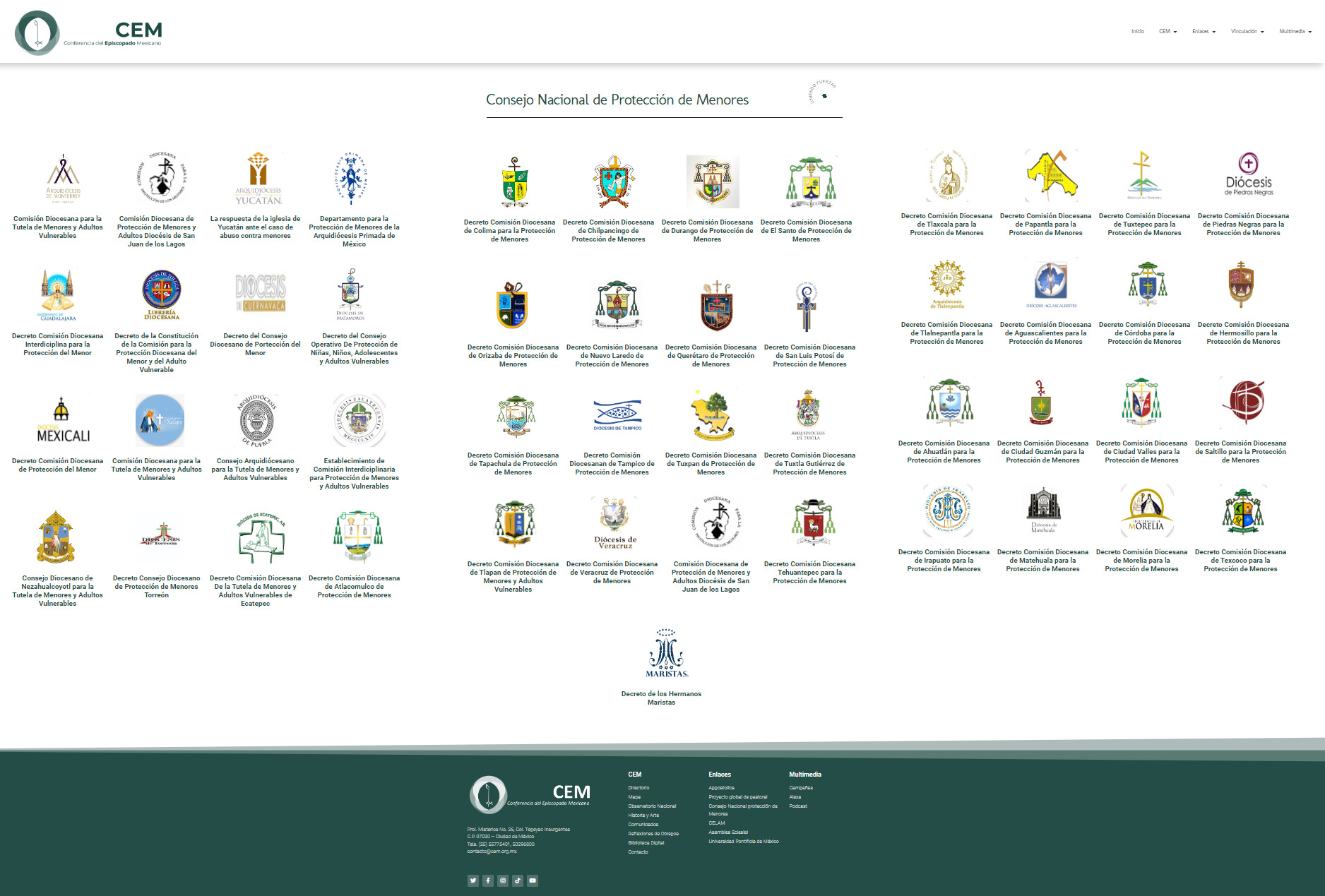
Task: Open the Decreto de los Hermanos Maristas link
Action: (661, 698)
